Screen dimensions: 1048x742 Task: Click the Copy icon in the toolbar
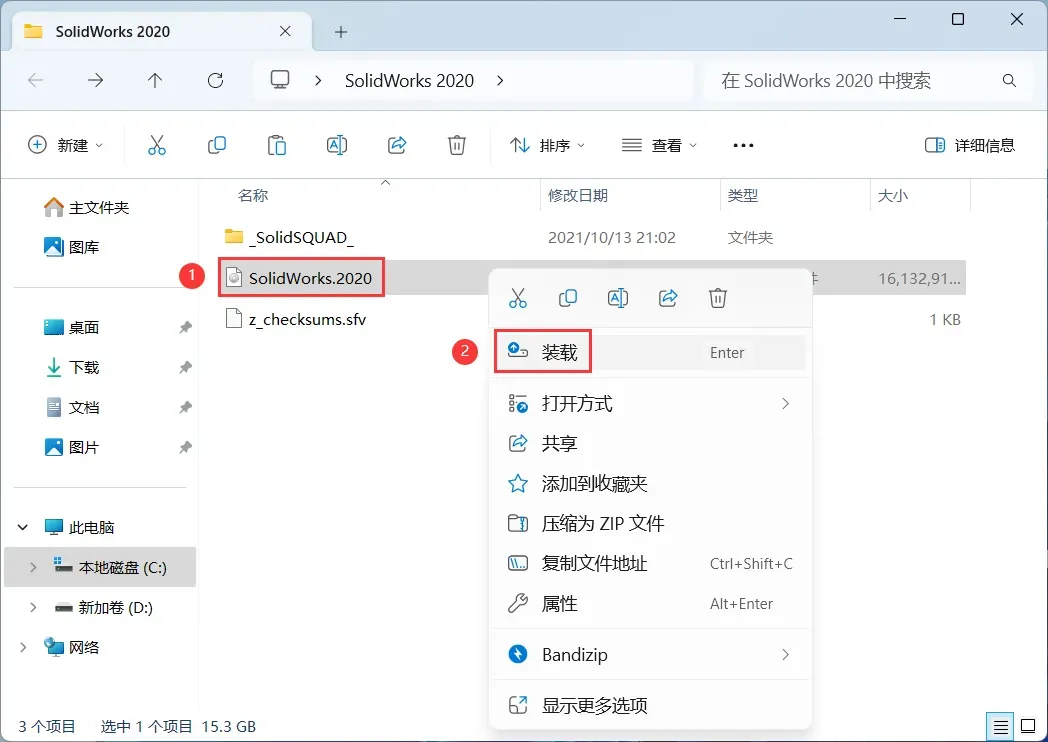(x=217, y=145)
